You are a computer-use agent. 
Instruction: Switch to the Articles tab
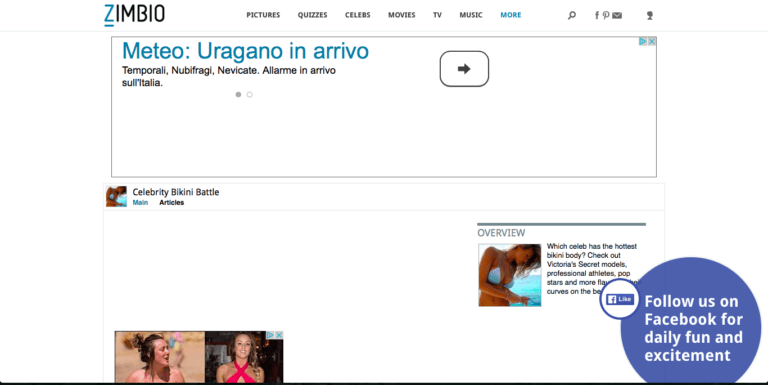click(171, 202)
